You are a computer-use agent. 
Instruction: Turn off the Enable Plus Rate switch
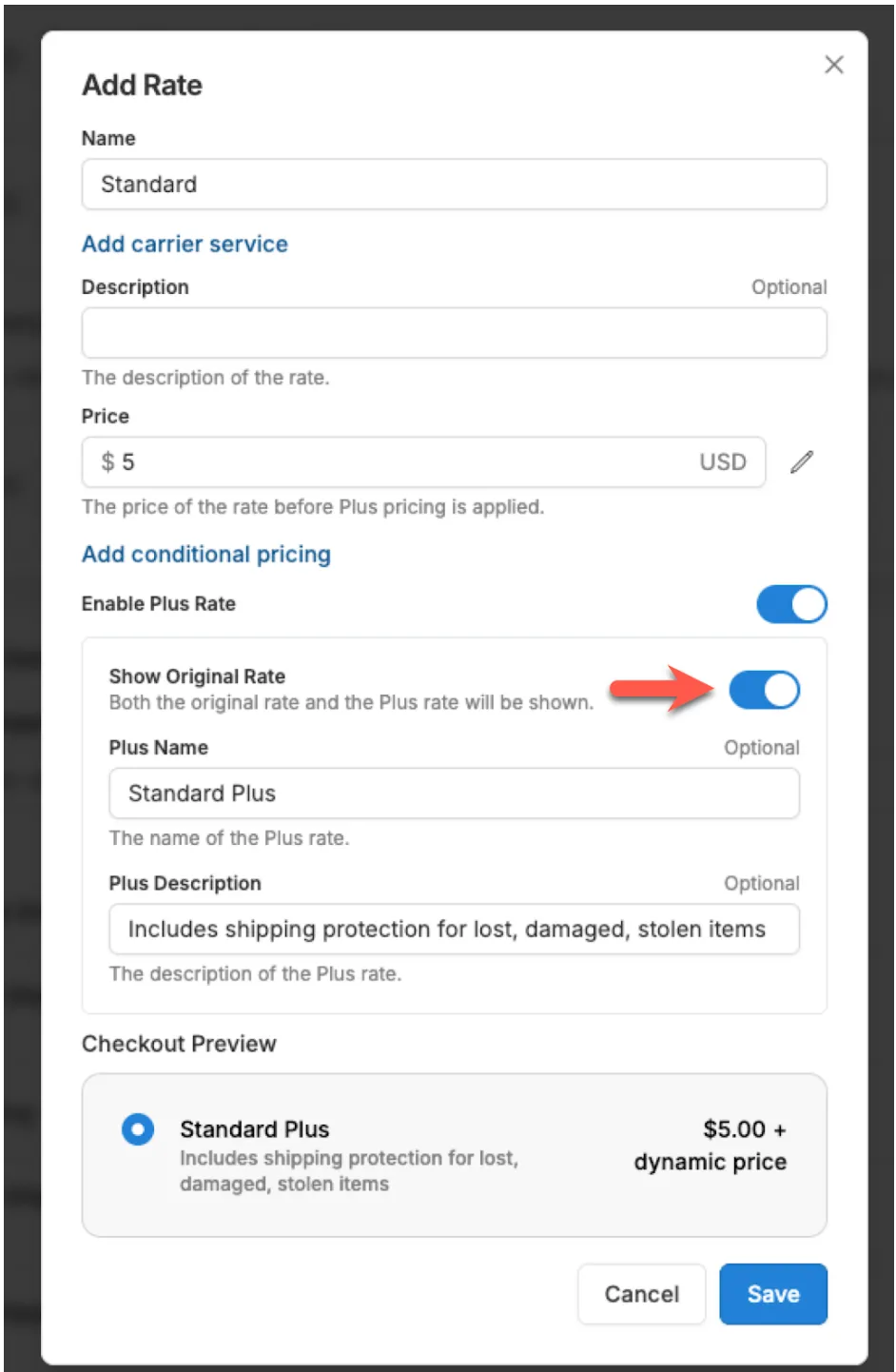(791, 604)
